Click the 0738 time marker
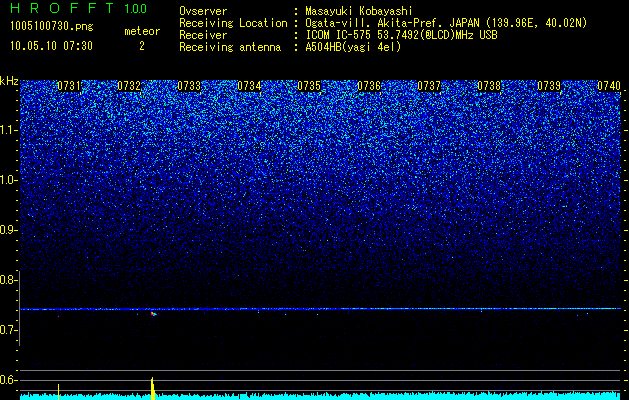The image size is (629, 400). pyautogui.click(x=489, y=86)
